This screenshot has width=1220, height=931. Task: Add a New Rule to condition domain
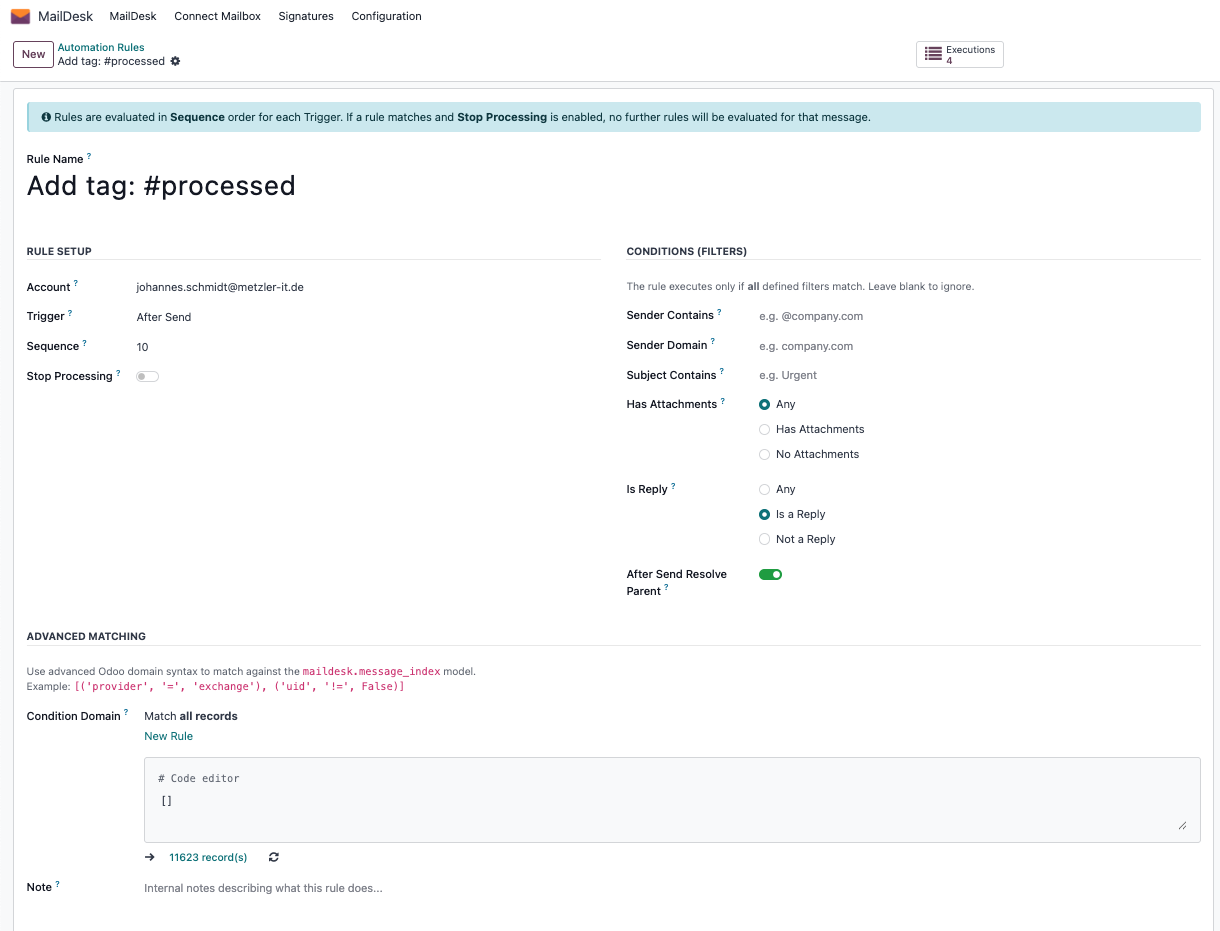[168, 736]
